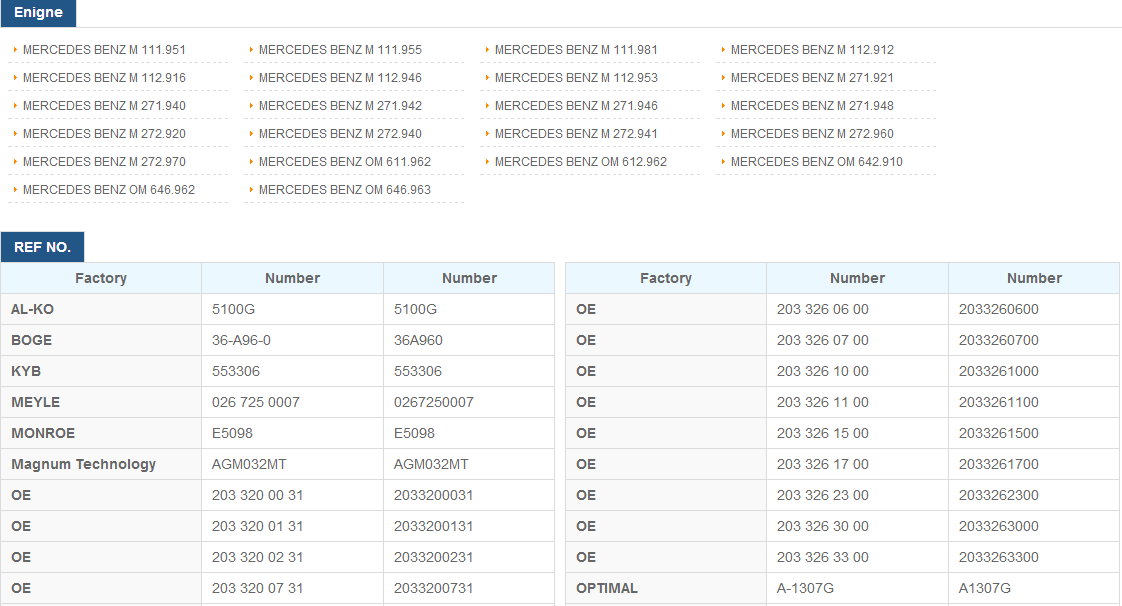Click the A1307G number cell
The height and width of the screenshot is (606, 1122).
pos(1034,588)
